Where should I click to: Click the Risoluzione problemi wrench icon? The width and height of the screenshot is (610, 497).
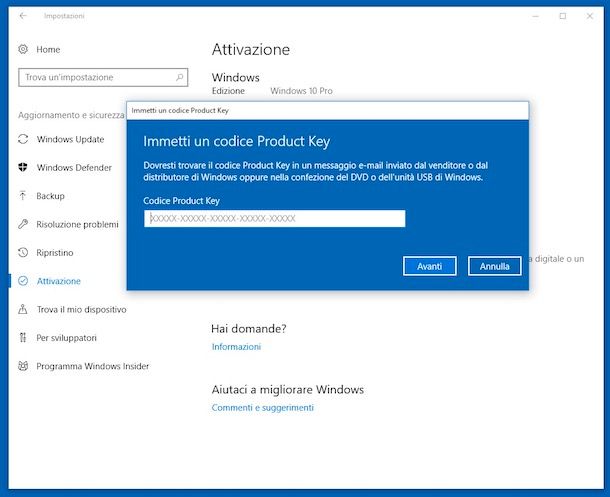[x=23, y=224]
